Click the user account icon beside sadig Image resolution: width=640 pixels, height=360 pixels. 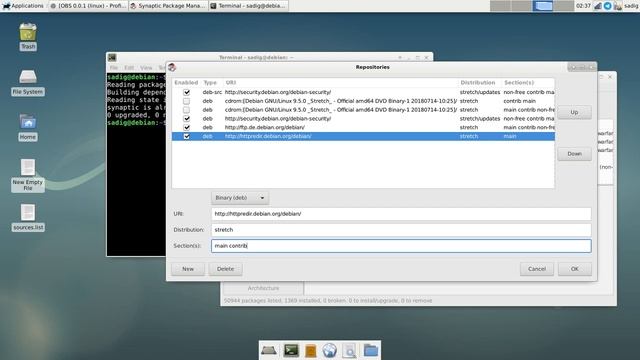pos(618,6)
